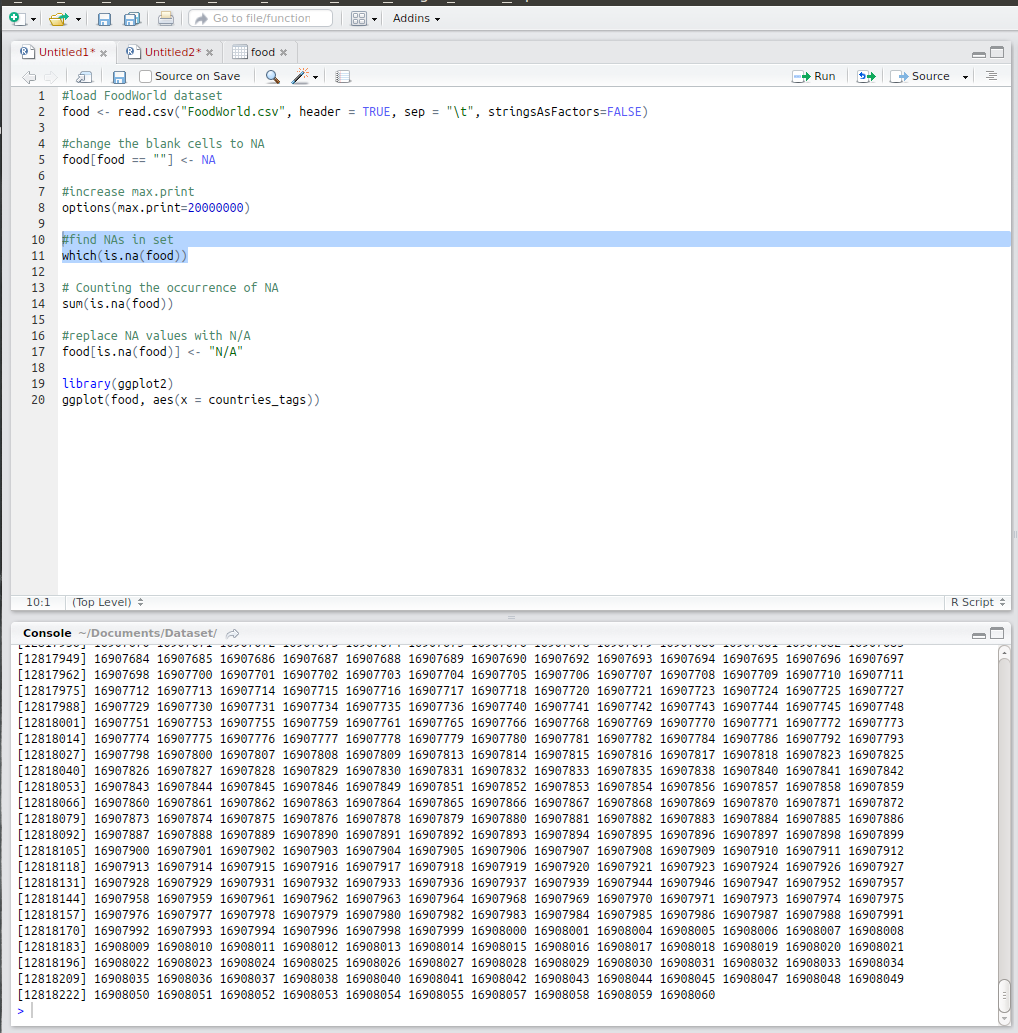Screen dimensions: 1018x1033
Task: Open workspace panes layout dropdown
Action: (364, 18)
